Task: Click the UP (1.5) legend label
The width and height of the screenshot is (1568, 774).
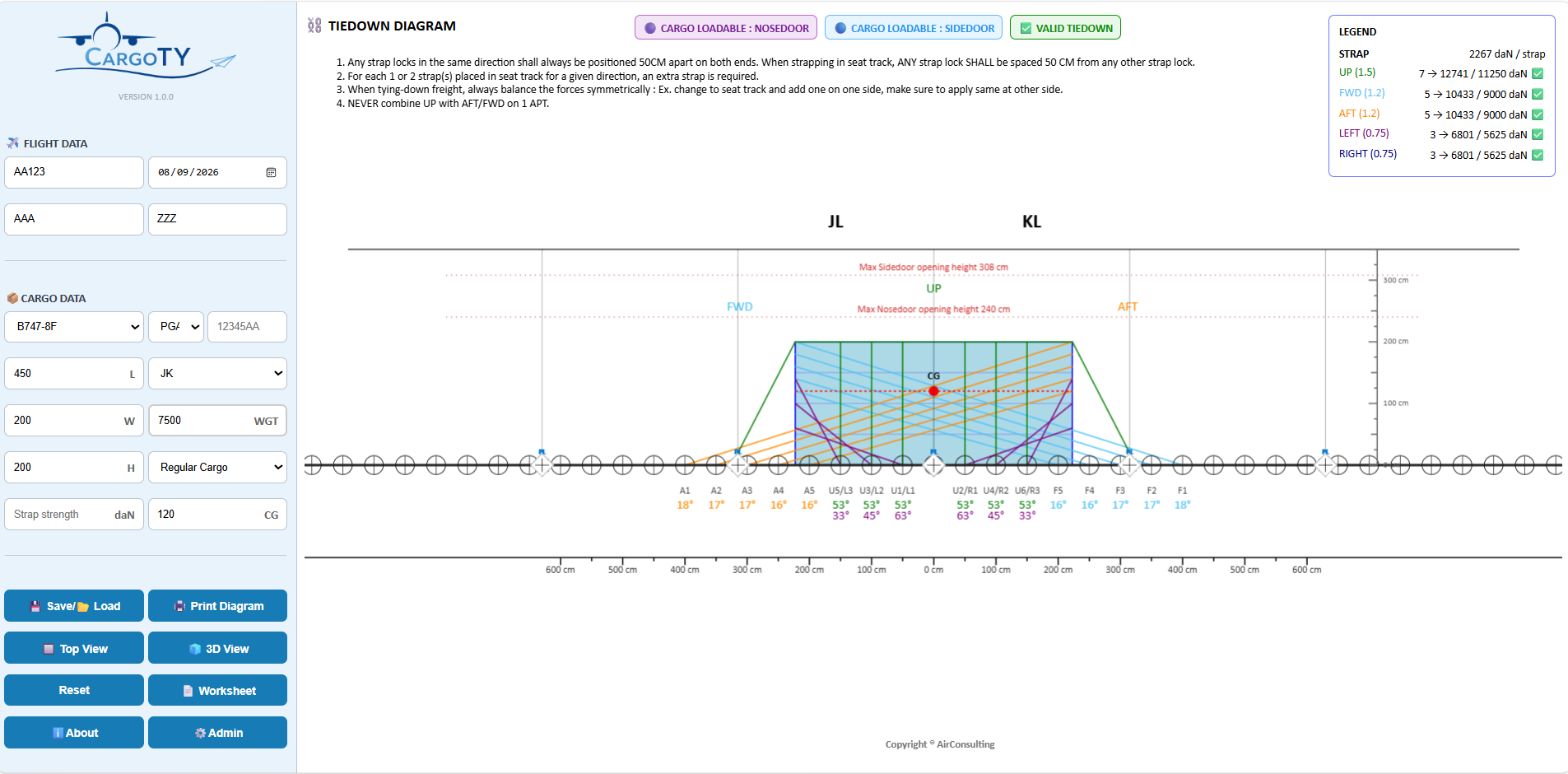Action: 1357,72
